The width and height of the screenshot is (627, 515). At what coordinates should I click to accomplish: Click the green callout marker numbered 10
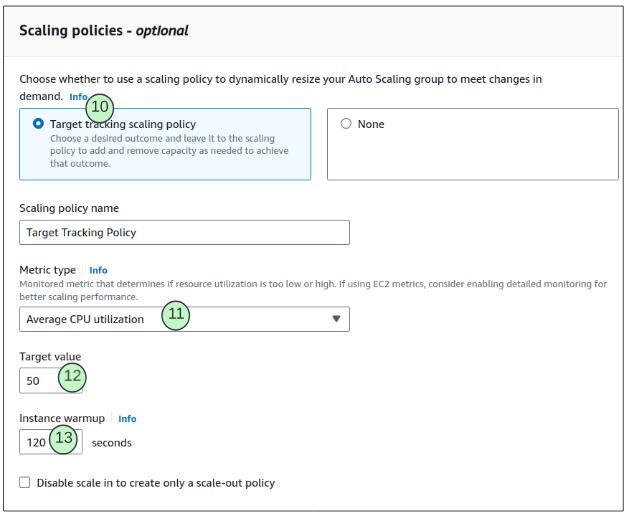pos(100,108)
